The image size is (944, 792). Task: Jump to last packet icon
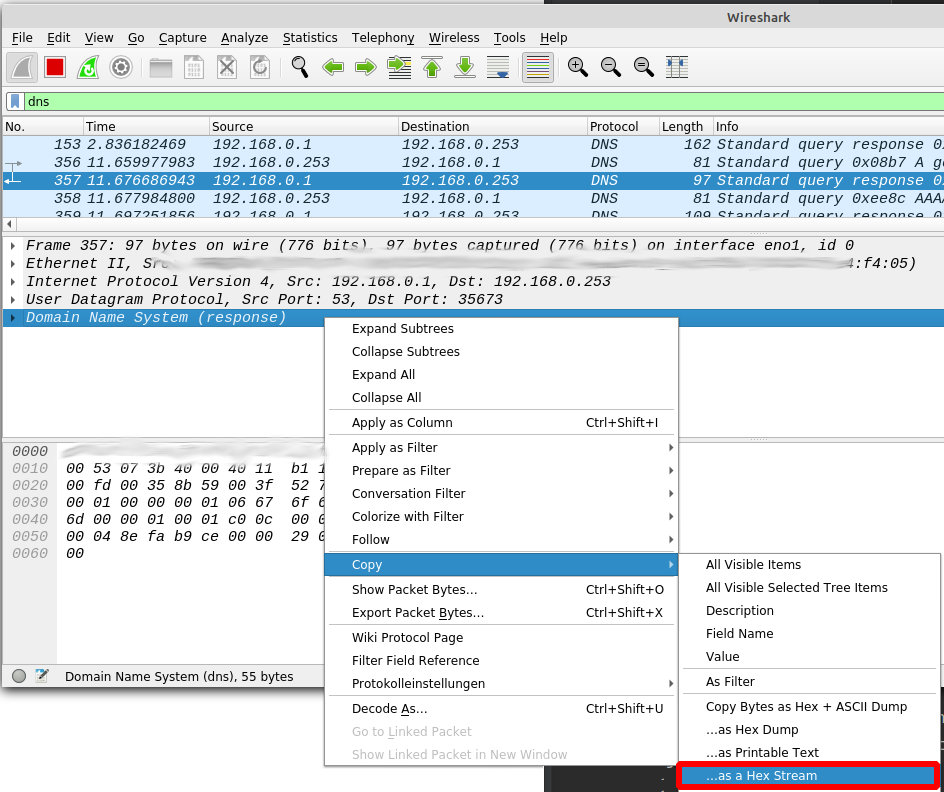coord(465,67)
